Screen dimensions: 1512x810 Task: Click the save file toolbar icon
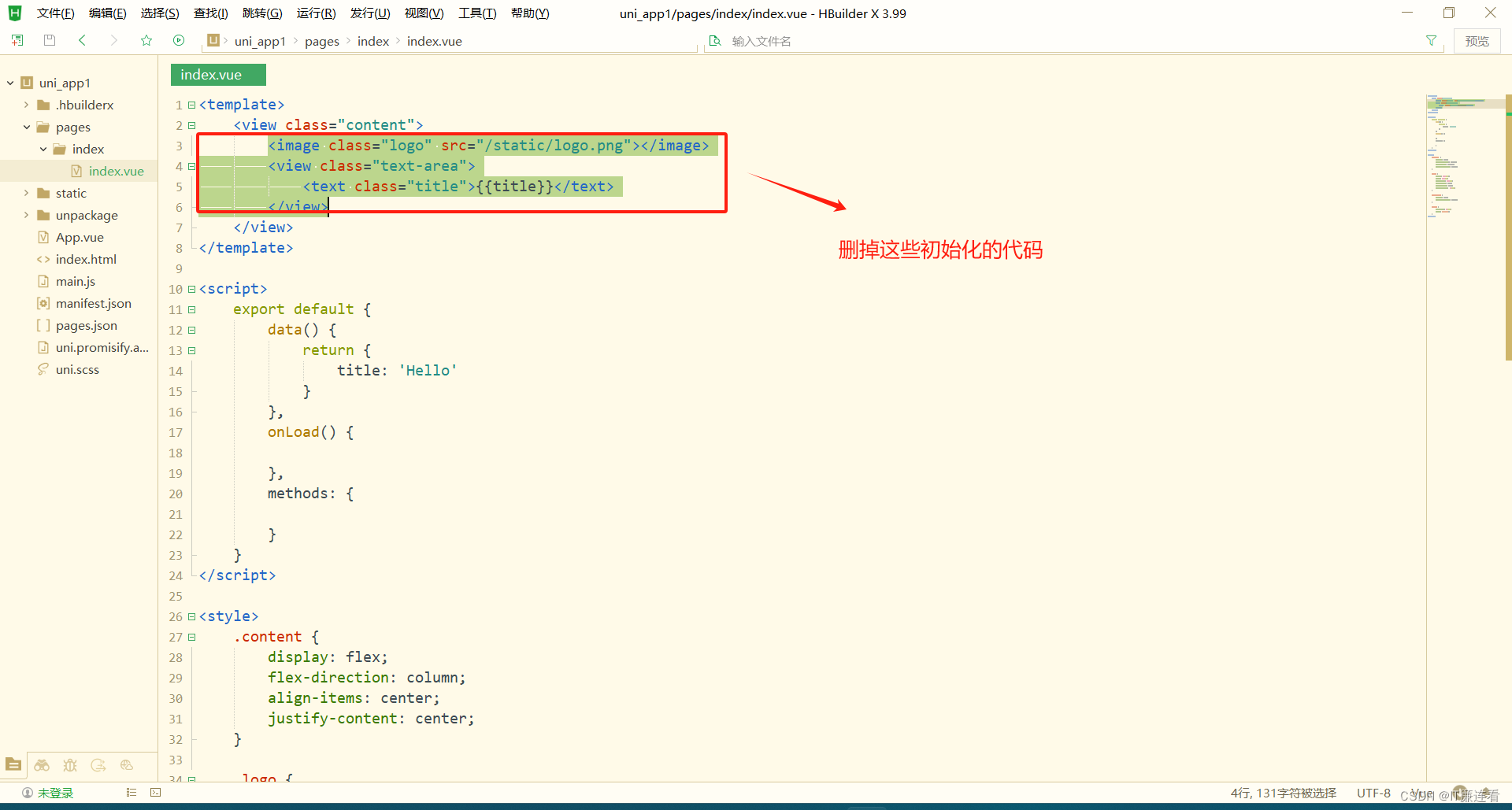49,40
